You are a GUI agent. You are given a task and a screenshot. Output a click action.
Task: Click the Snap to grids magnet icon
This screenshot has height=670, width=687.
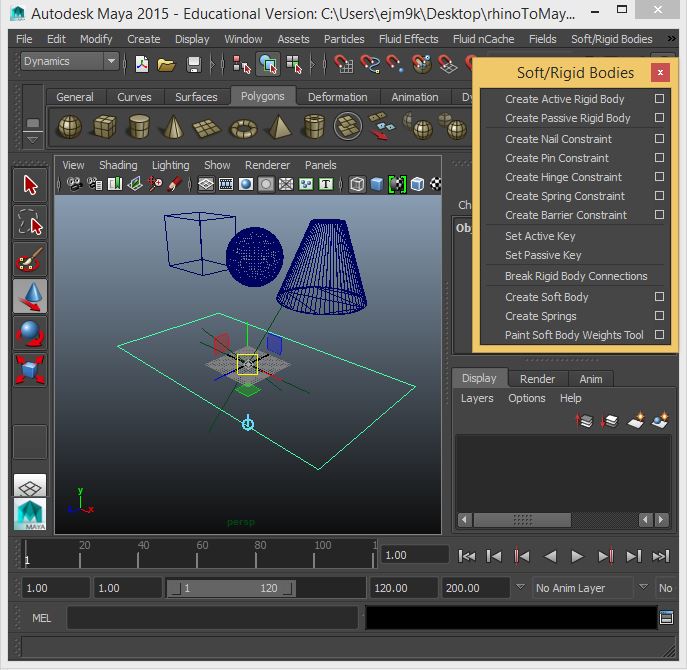[344, 64]
